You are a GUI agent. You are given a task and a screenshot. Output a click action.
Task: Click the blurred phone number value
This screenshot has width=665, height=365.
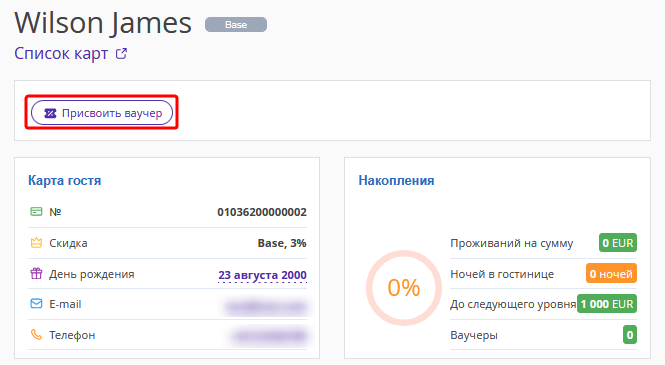269,336
